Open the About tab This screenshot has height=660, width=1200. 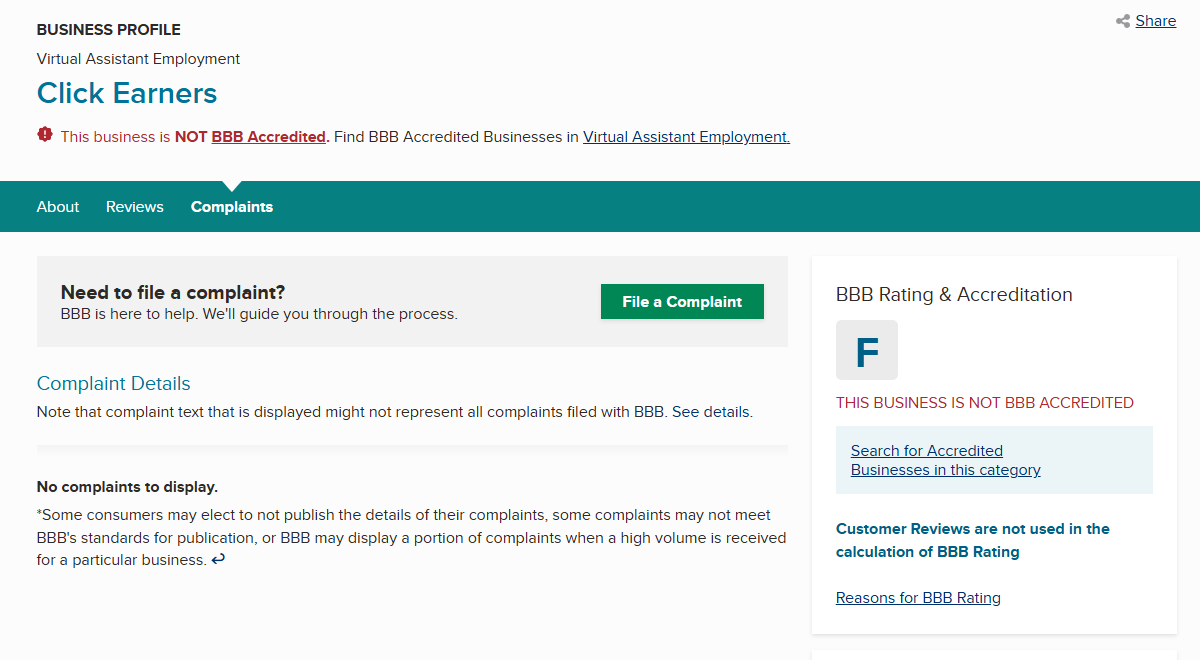(x=58, y=207)
